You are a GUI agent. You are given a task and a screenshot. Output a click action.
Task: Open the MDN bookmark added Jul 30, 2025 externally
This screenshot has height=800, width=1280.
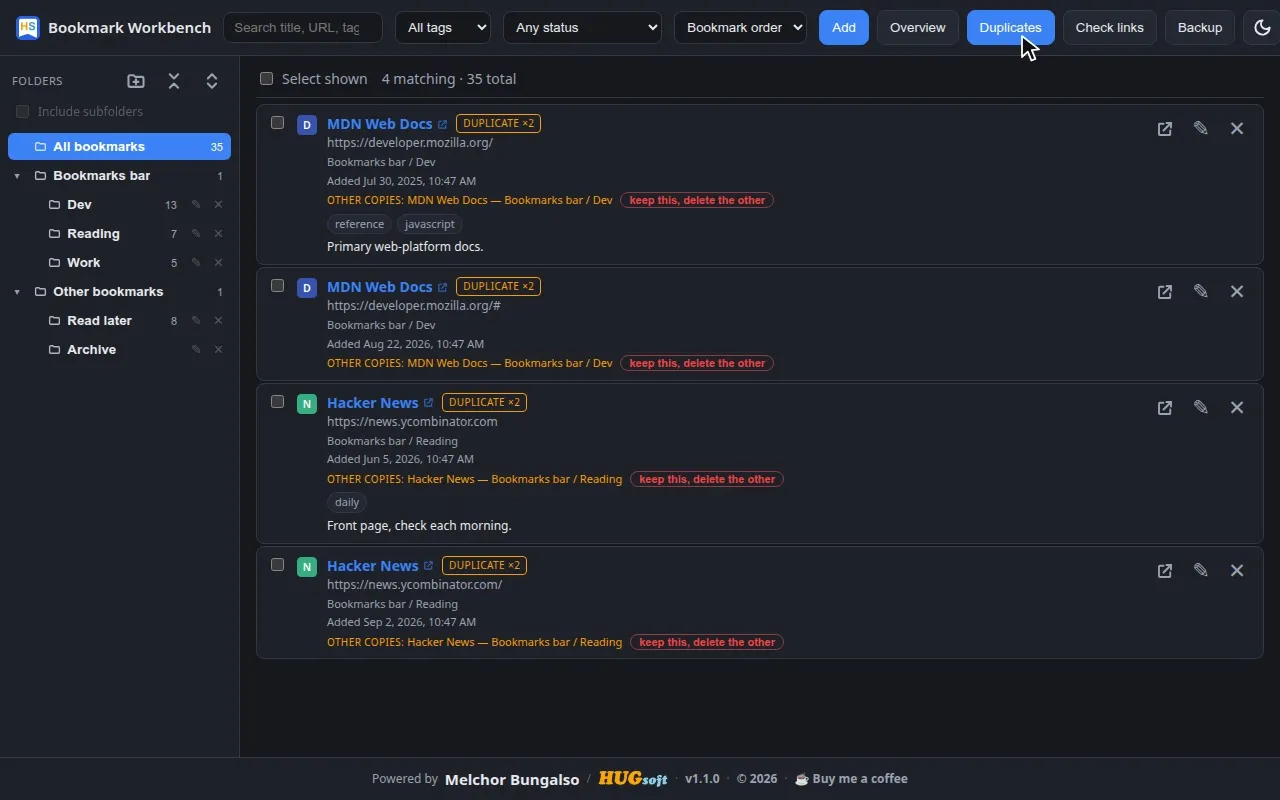[1165, 129]
